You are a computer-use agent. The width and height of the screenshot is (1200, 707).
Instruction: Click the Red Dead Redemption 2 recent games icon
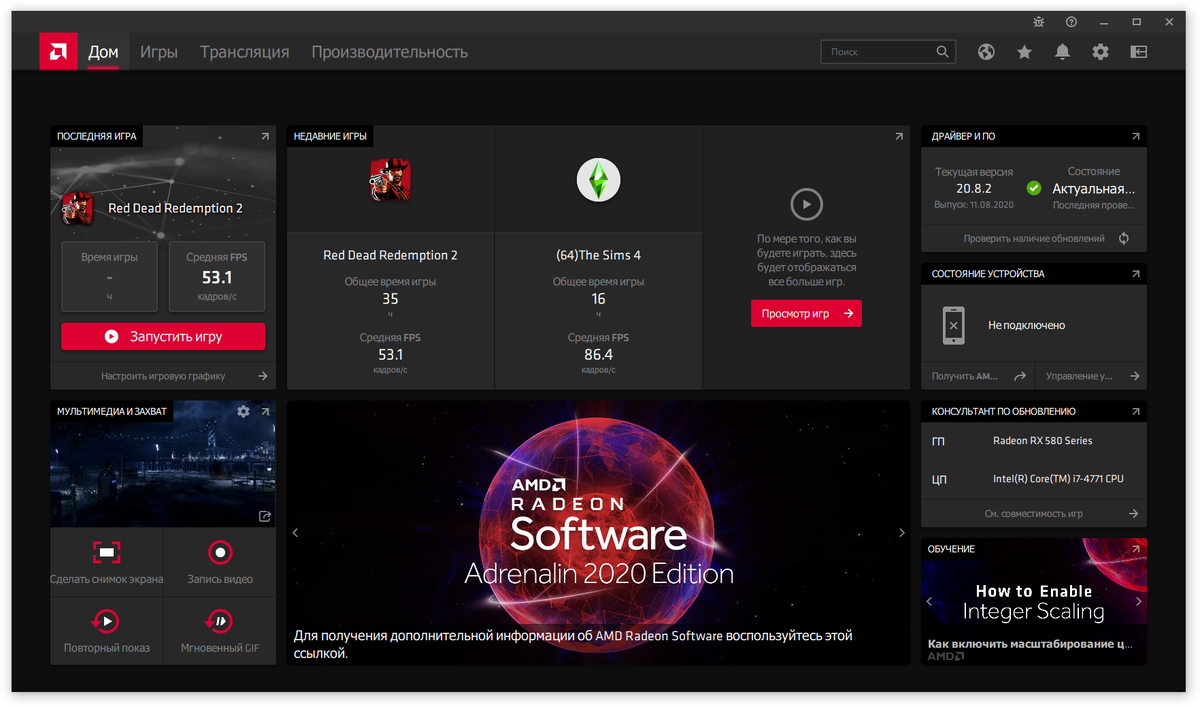coord(390,180)
